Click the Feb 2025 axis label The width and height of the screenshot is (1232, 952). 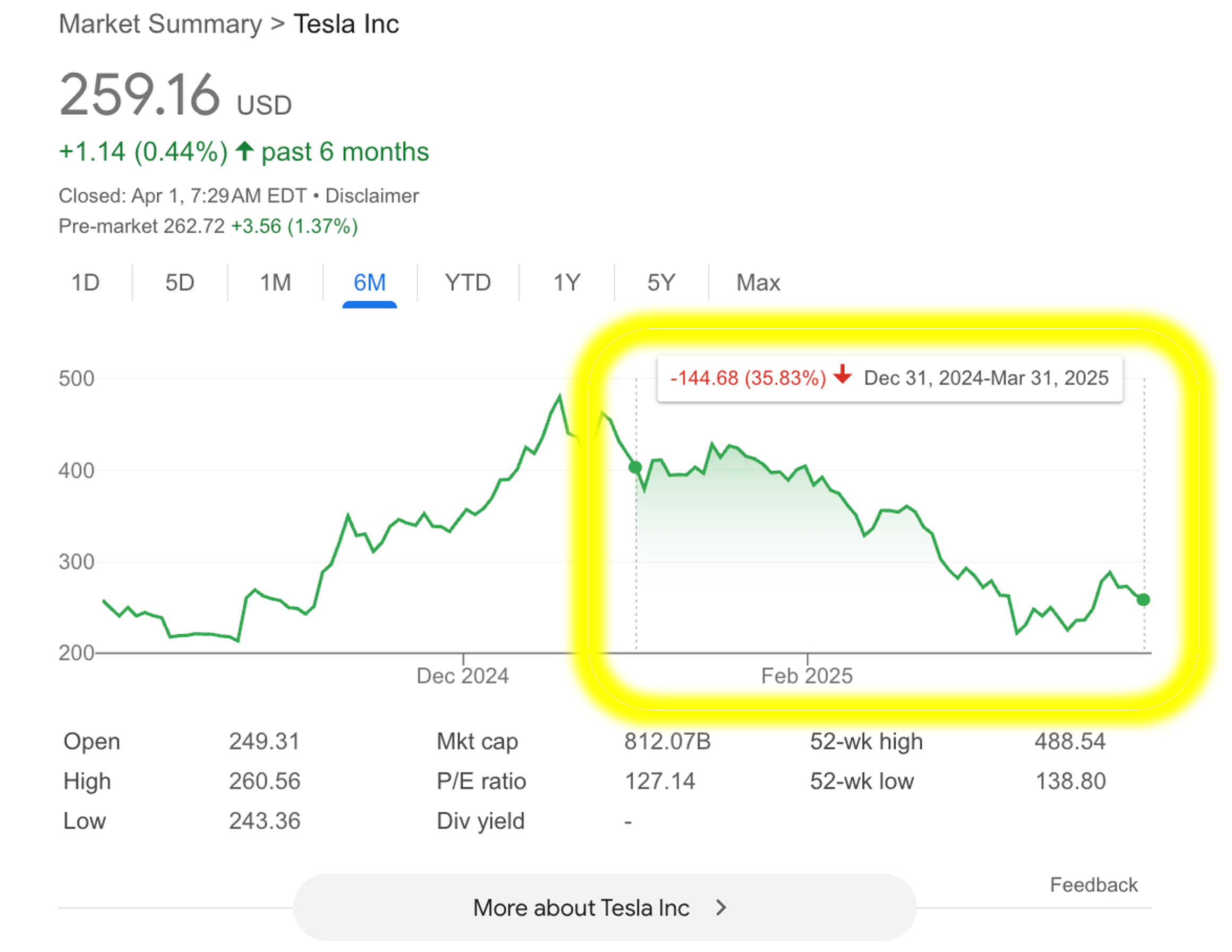[806, 676]
